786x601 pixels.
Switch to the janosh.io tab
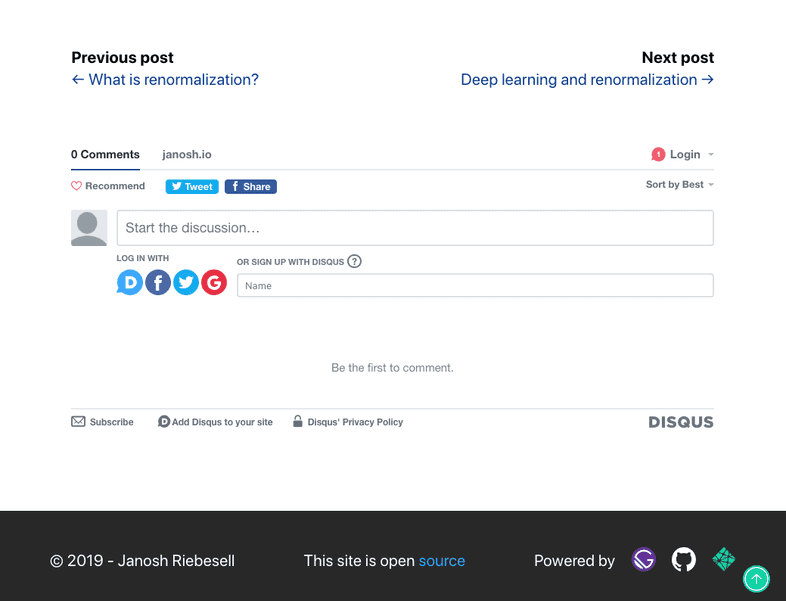pos(187,155)
